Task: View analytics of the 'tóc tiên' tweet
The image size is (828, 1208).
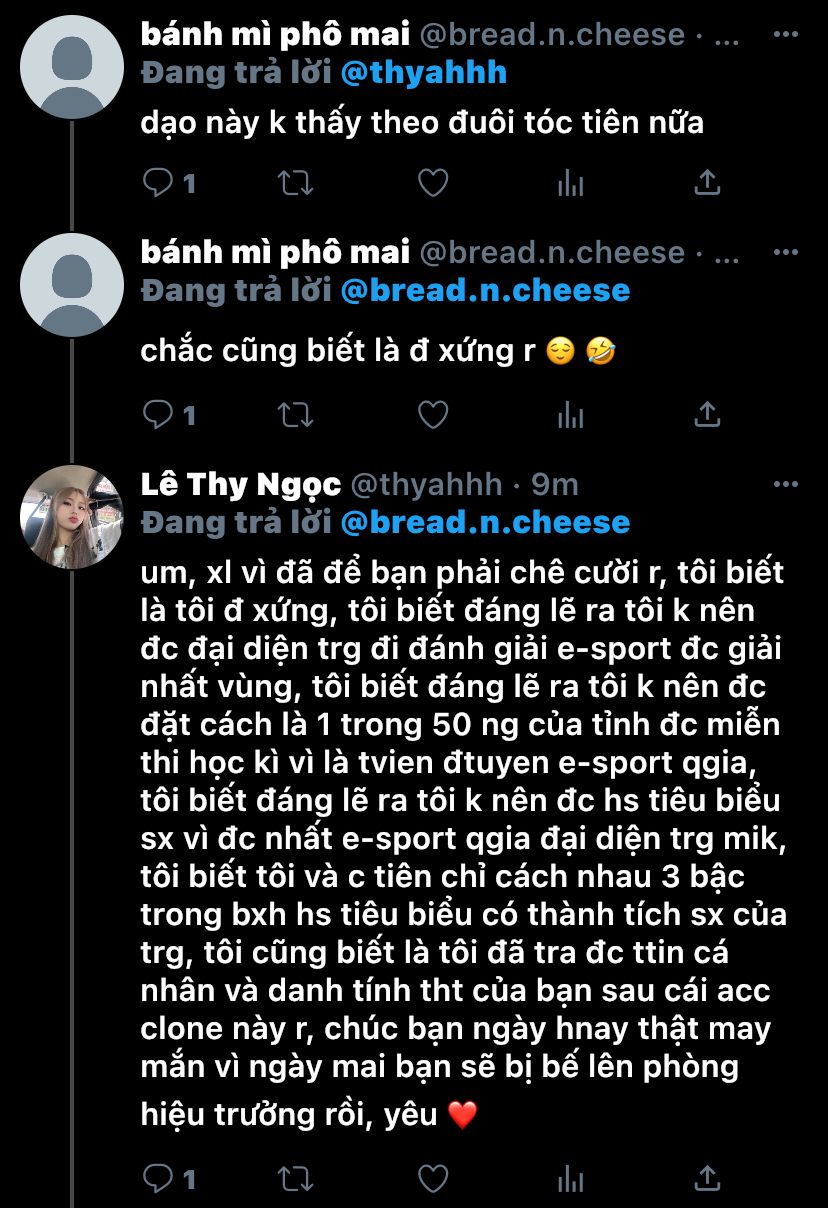Action: click(x=570, y=183)
